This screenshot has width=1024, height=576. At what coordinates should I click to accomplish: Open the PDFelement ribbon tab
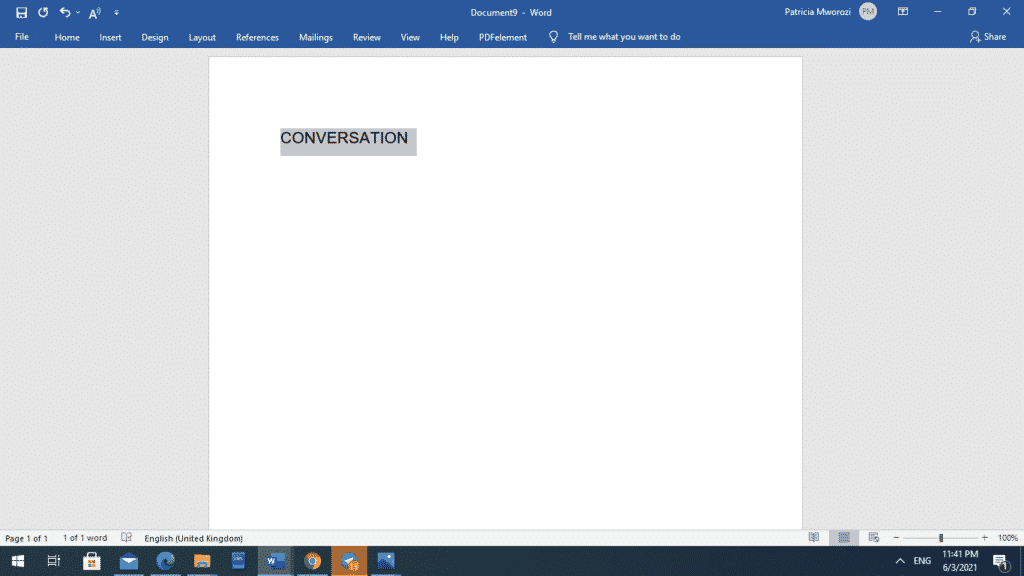[502, 37]
